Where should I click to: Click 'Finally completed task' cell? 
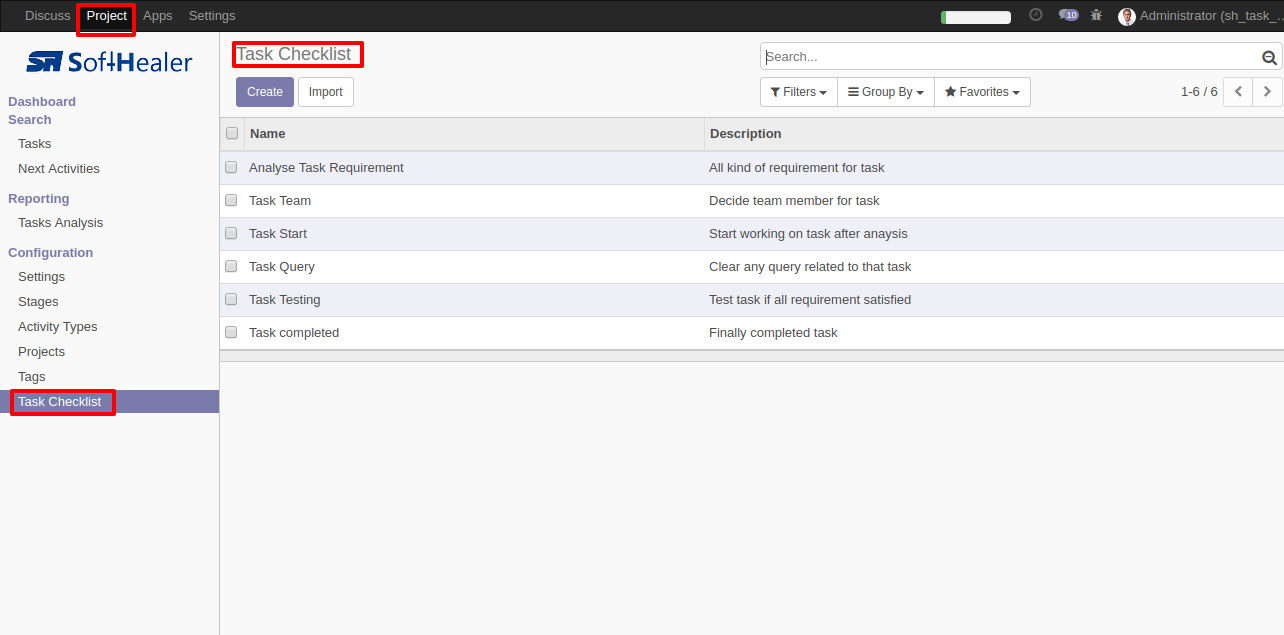coord(773,333)
